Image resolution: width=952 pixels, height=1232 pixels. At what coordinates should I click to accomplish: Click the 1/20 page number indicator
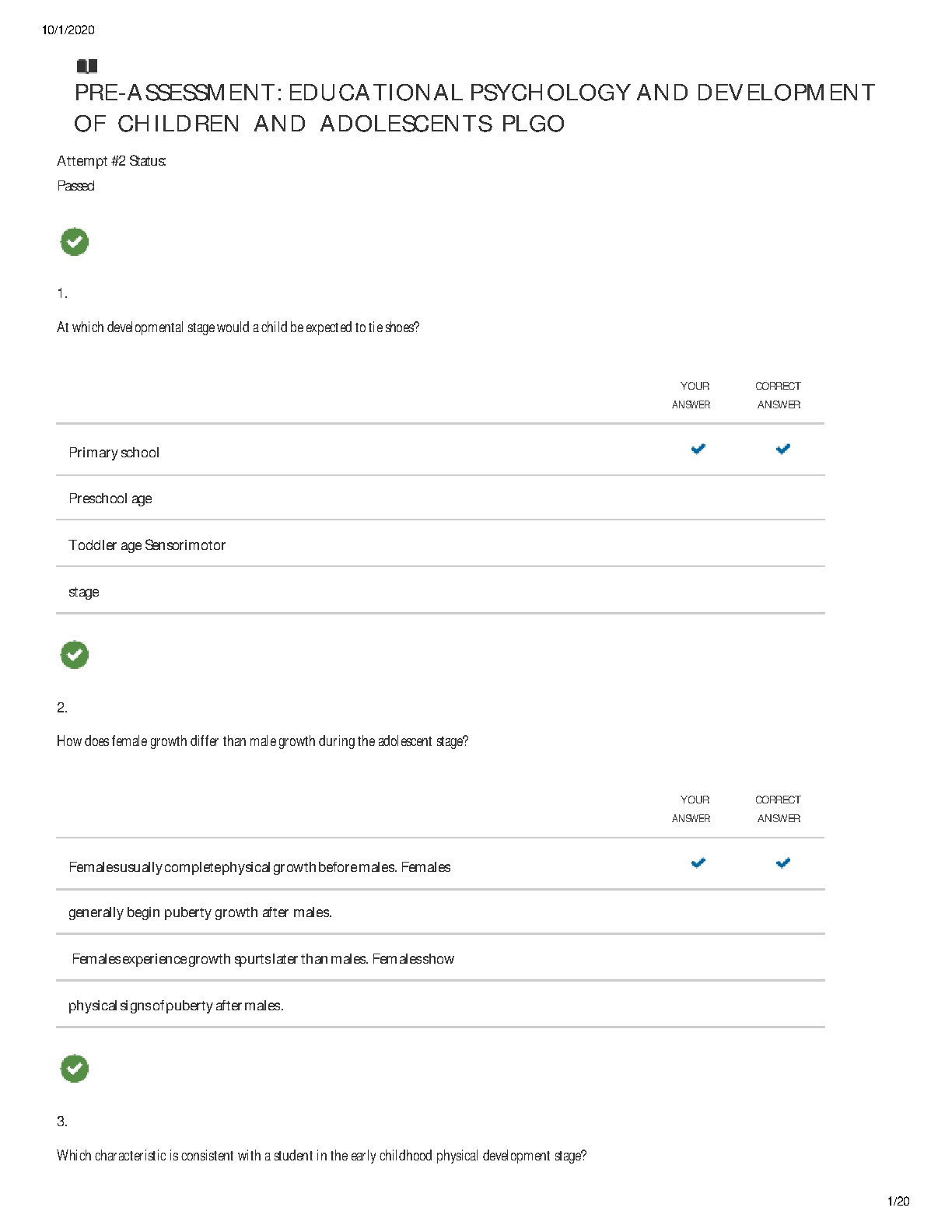[x=898, y=1202]
